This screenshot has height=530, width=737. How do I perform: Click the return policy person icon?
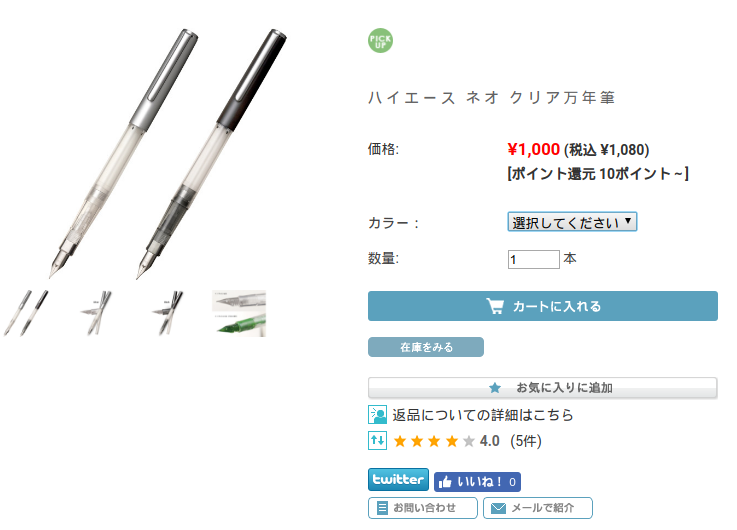tap(377, 415)
